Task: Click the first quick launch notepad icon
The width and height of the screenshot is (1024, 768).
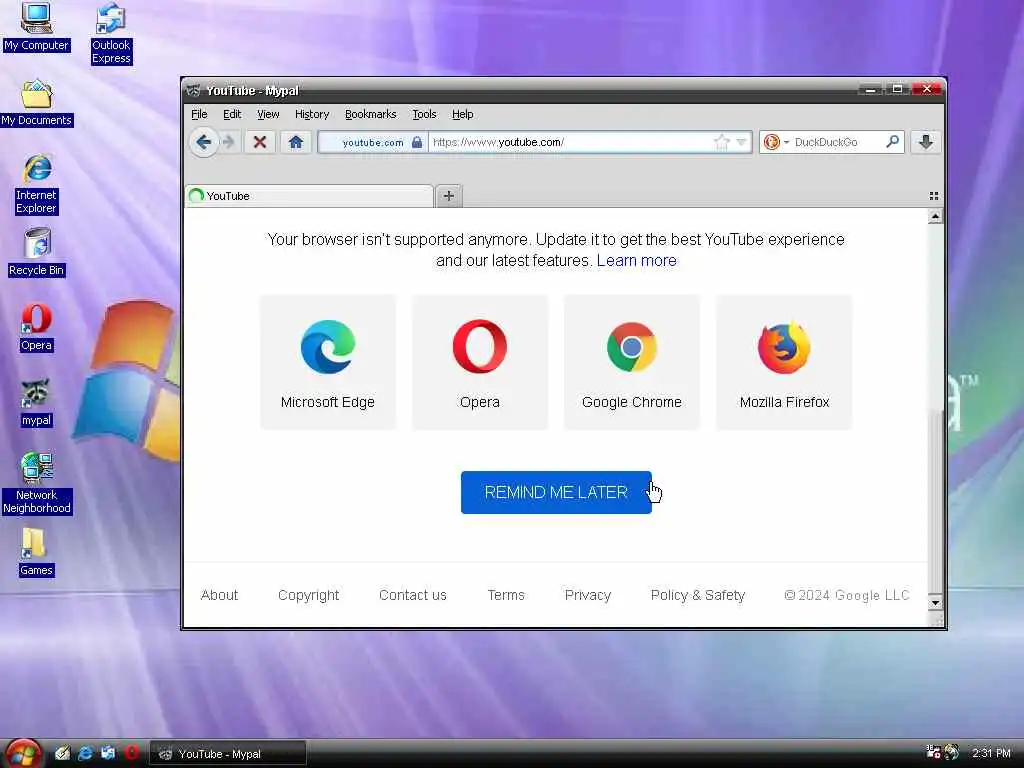Action: [62, 753]
